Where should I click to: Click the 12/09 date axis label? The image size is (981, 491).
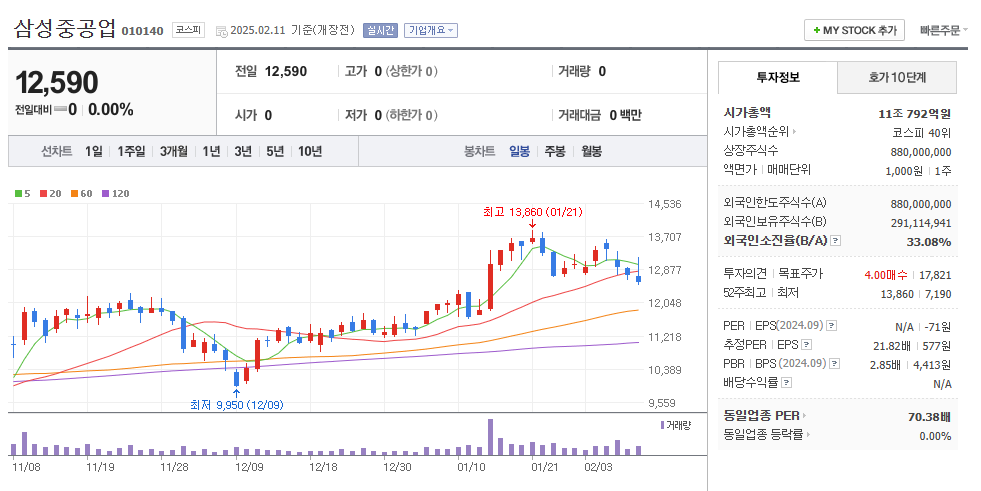click(x=249, y=467)
